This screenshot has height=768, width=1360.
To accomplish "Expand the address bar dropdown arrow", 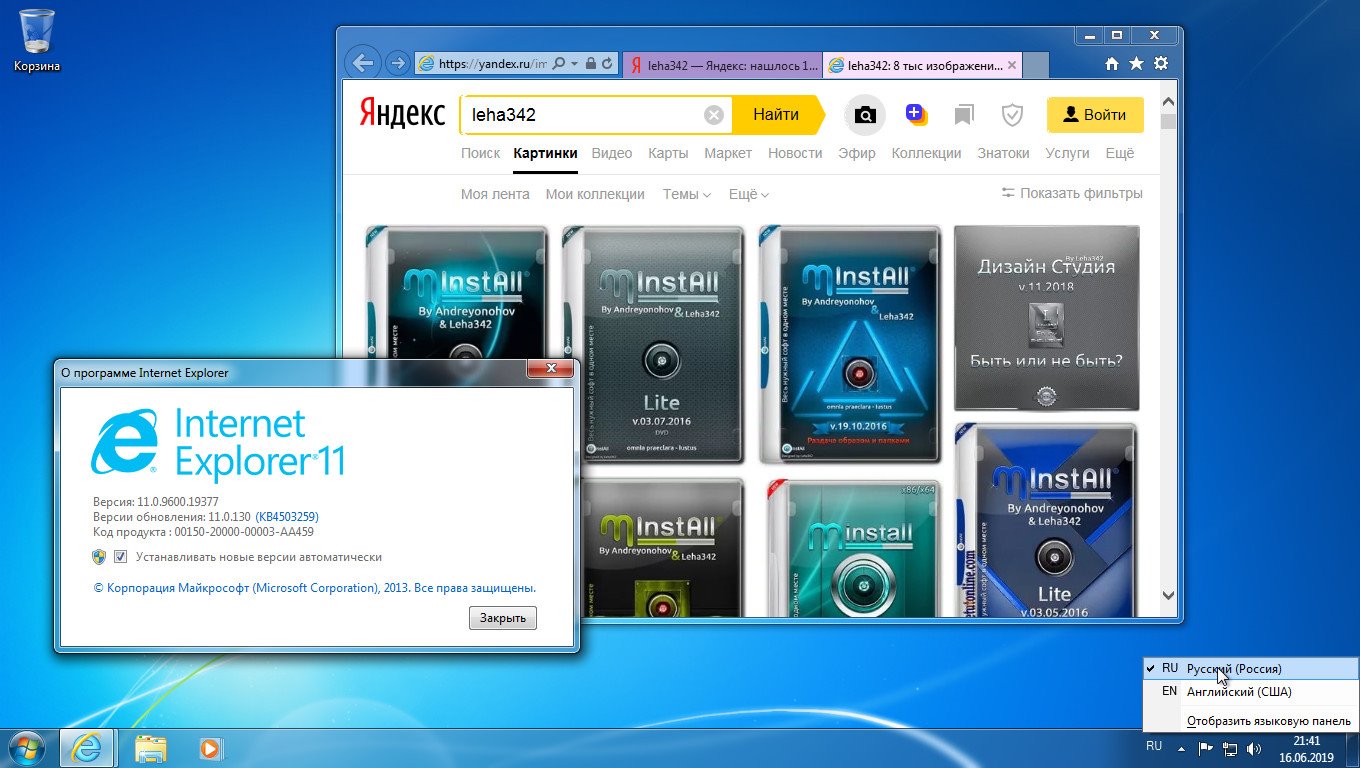I will pyautogui.click(x=575, y=63).
